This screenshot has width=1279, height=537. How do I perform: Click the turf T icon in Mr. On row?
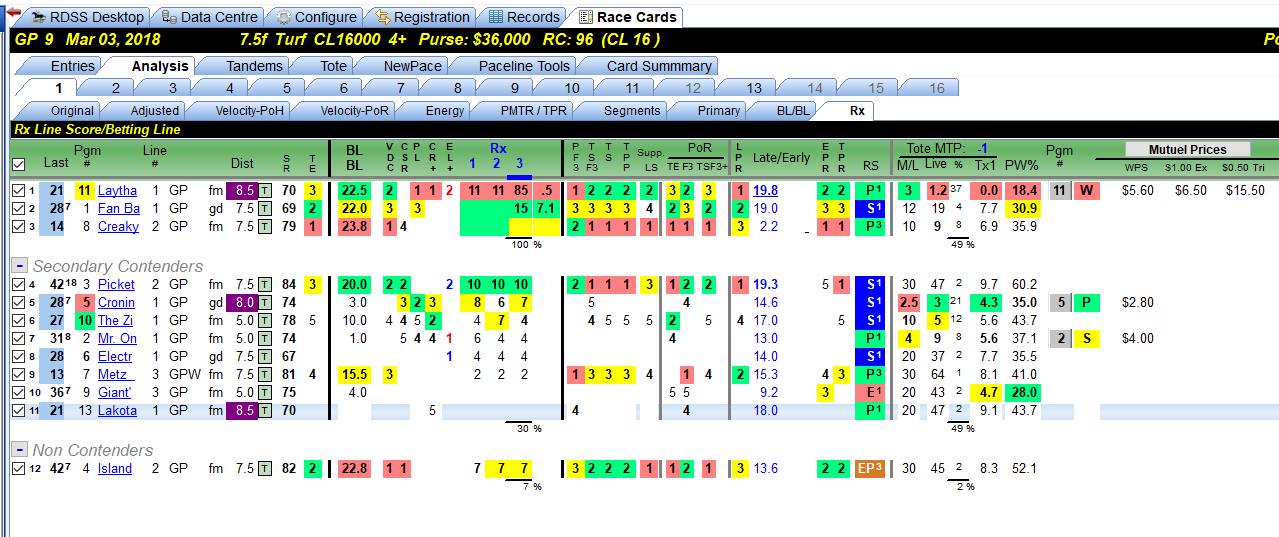pos(265,338)
